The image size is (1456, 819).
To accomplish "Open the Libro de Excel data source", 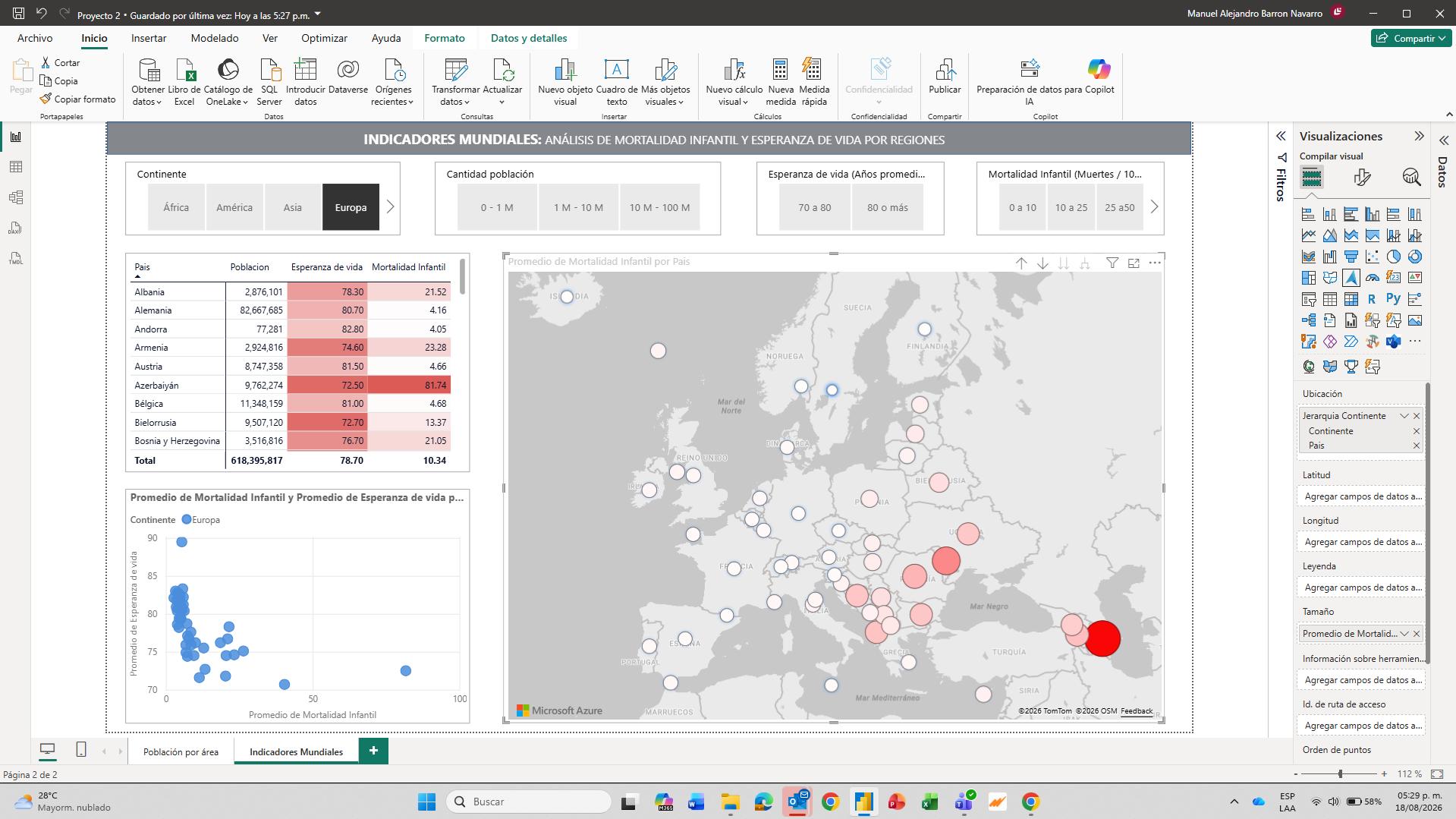I will coord(184,82).
